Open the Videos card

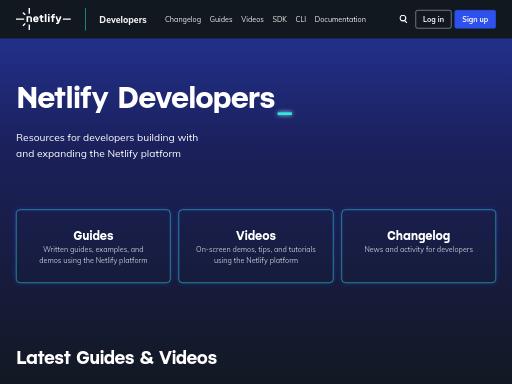pos(256,246)
